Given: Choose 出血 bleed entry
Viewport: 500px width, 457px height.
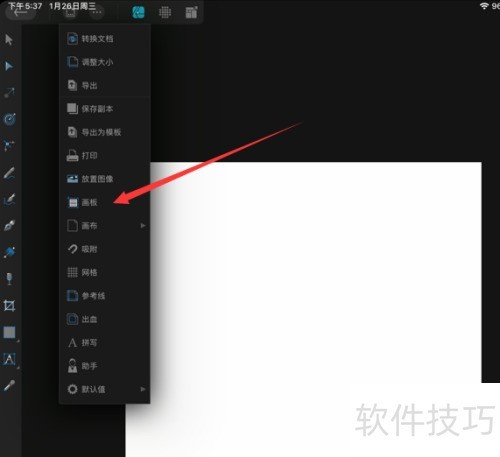Looking at the screenshot, I should [105, 319].
